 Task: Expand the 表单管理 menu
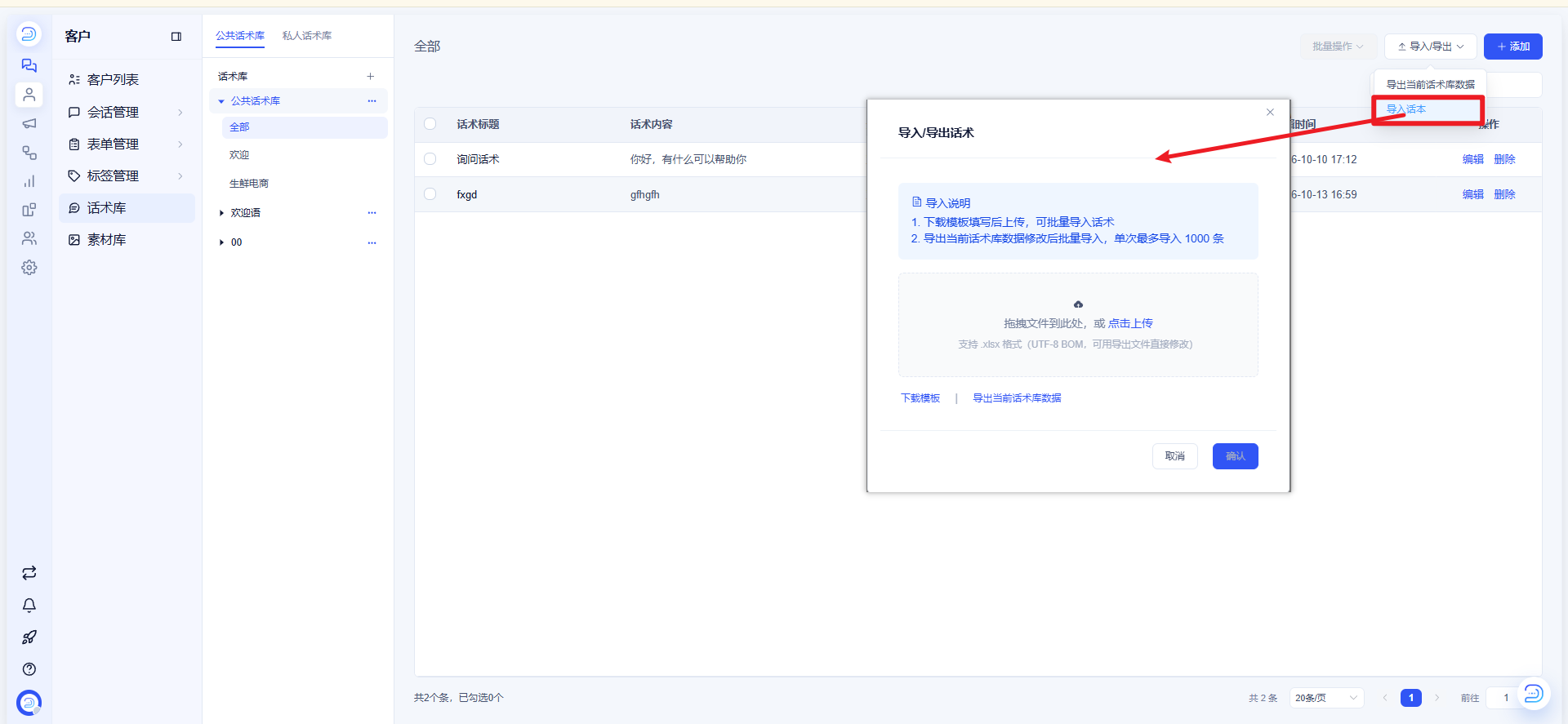pyautogui.click(x=127, y=144)
